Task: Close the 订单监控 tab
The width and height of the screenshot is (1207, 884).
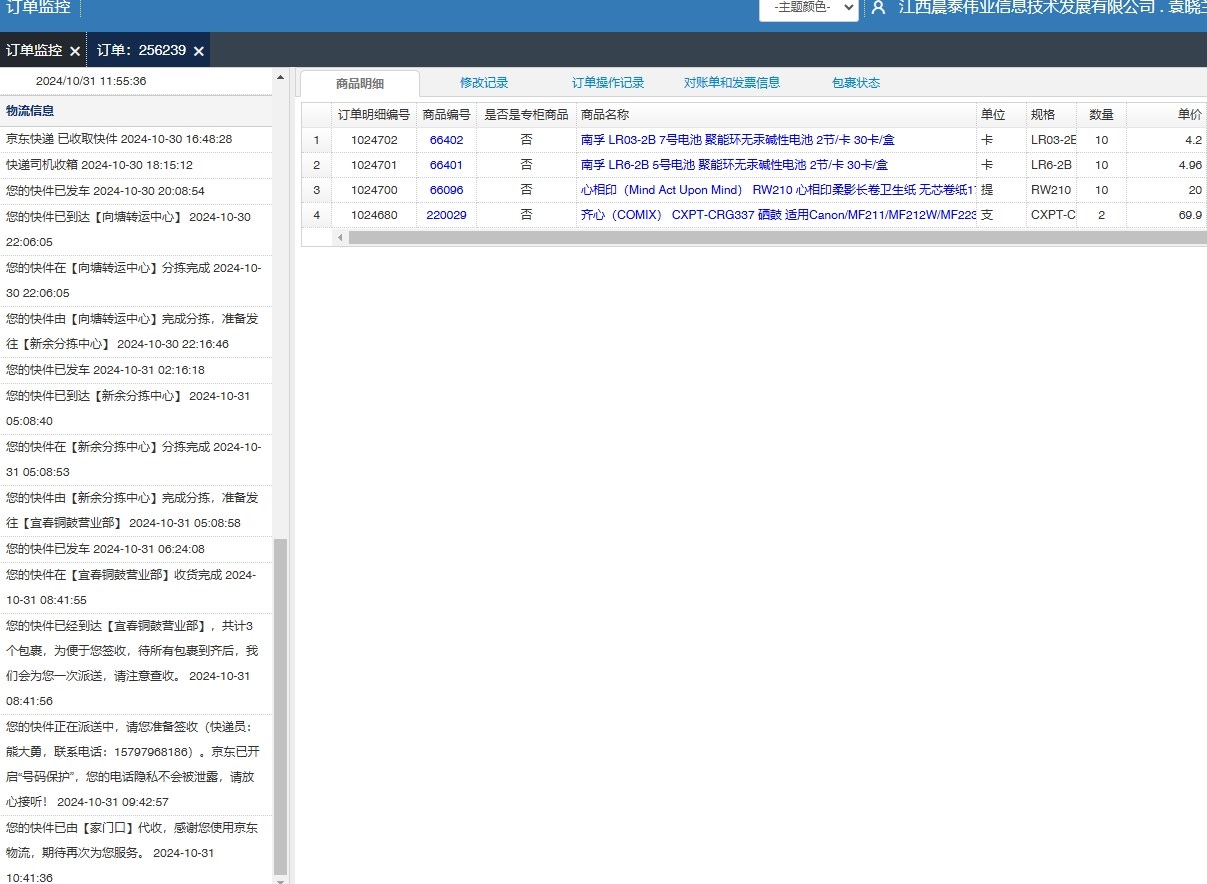Action: point(75,51)
